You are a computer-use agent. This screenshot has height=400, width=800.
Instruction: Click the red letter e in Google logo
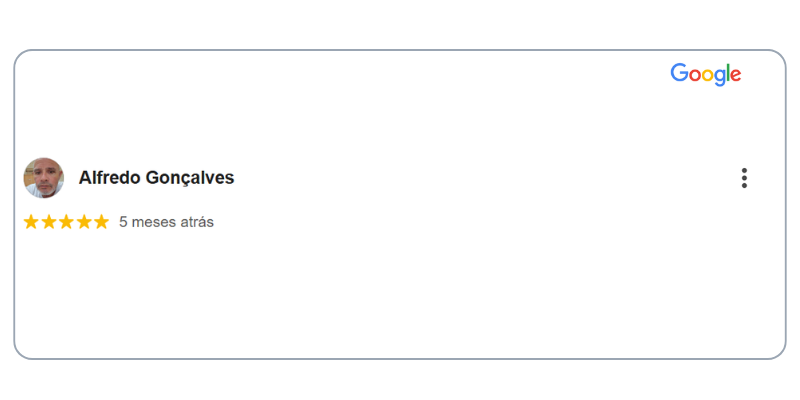[736, 76]
